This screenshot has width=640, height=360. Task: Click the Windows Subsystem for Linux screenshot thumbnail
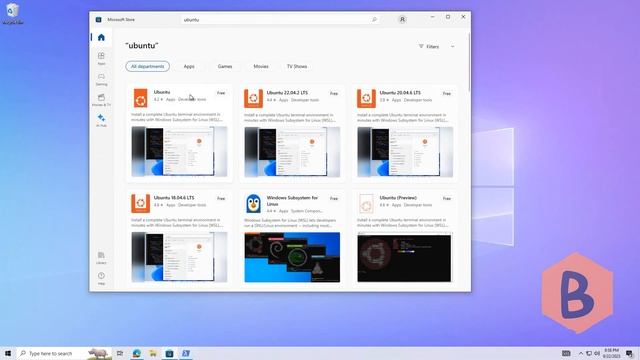292,257
